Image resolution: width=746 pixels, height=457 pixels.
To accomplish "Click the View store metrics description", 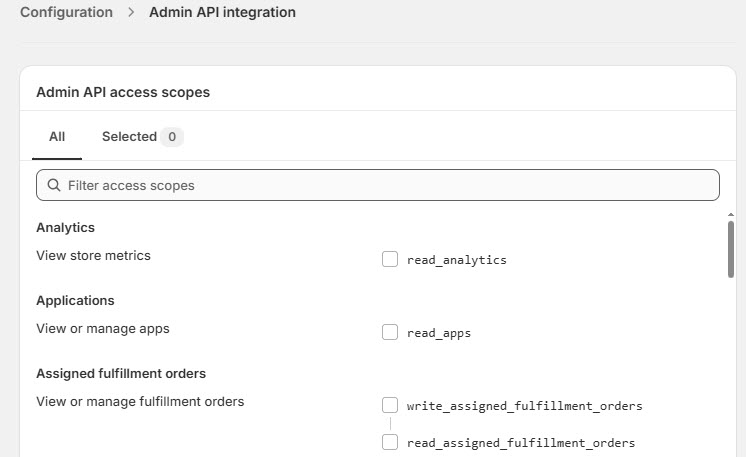I will [93, 256].
